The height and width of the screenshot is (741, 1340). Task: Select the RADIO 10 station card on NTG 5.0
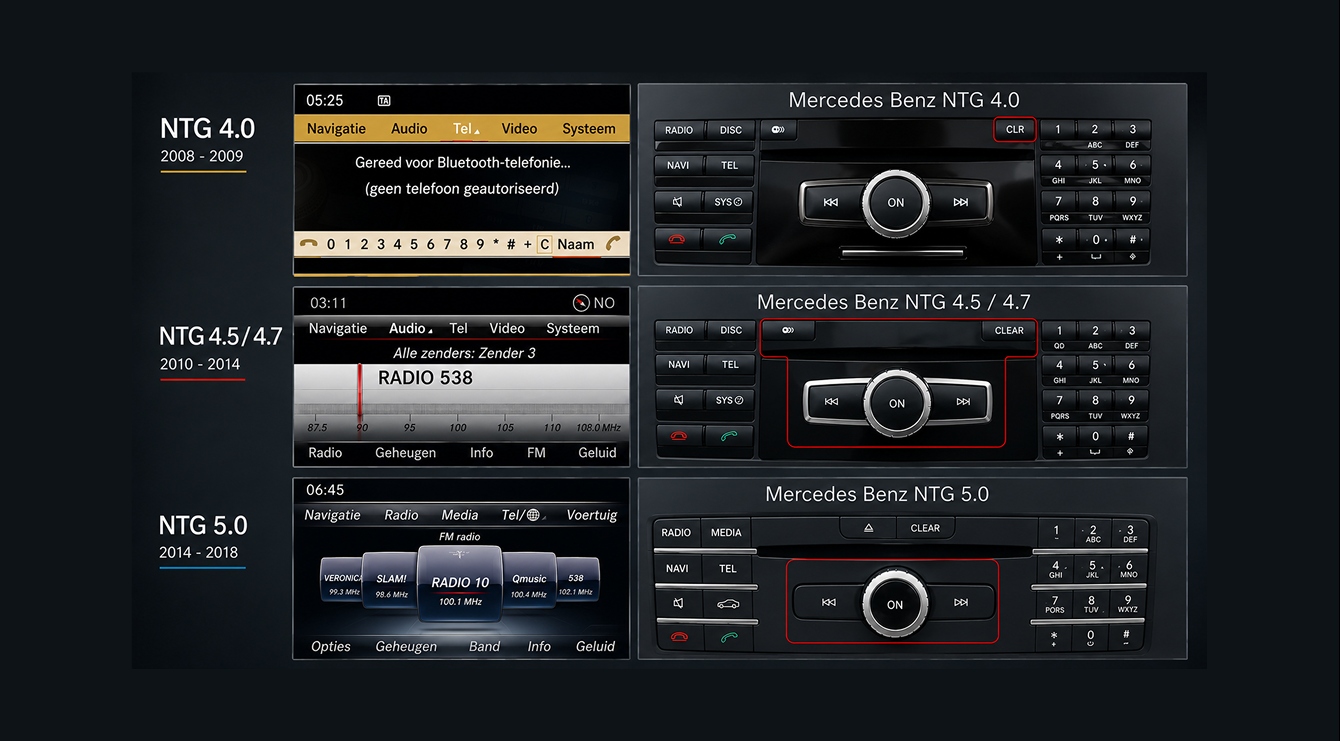[460, 584]
